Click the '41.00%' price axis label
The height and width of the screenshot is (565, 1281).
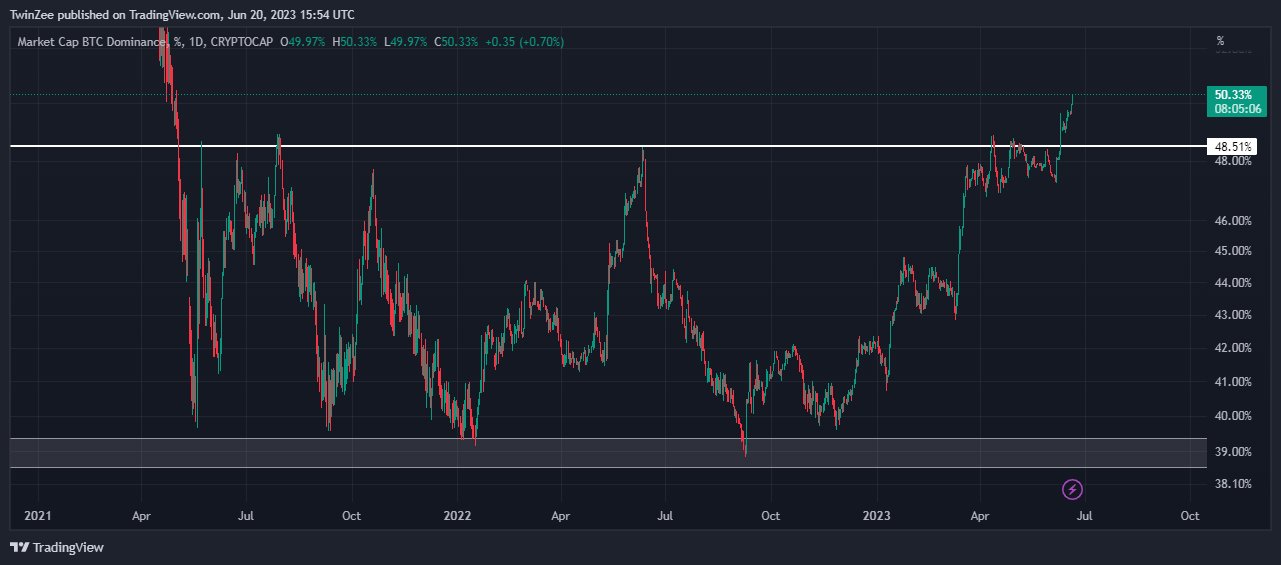(x=1233, y=382)
